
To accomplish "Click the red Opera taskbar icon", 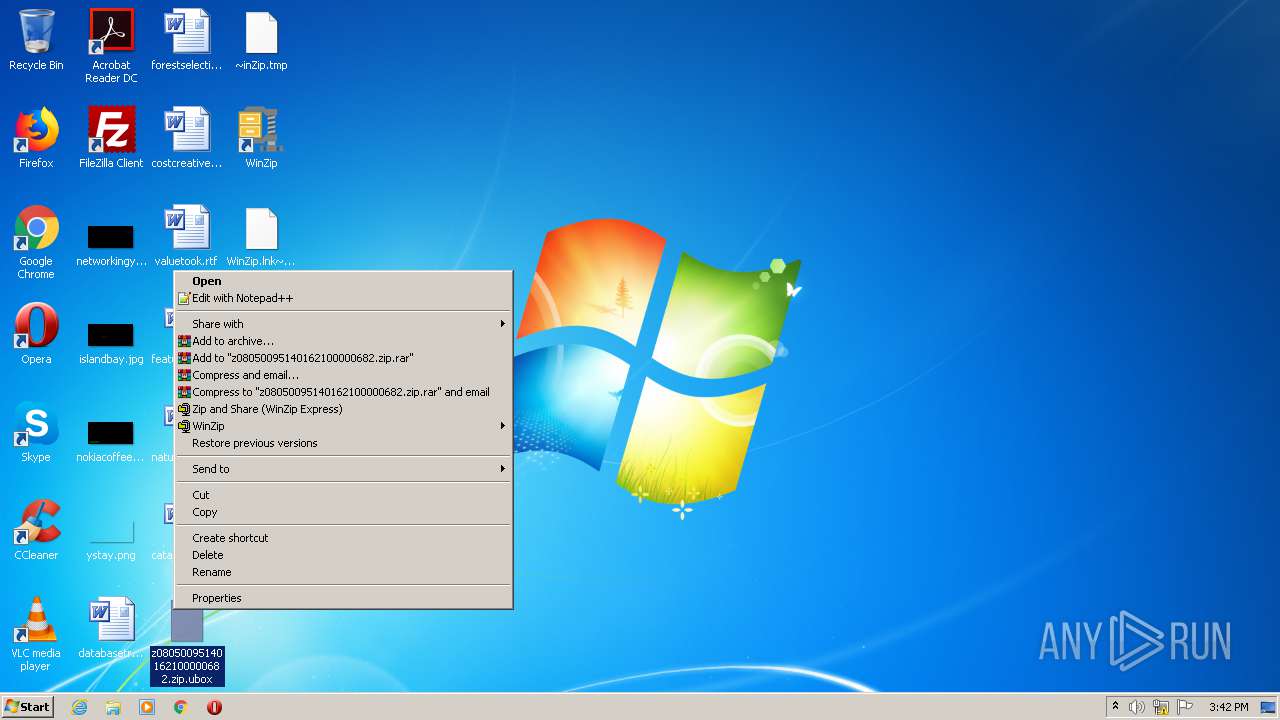I will coord(214,707).
